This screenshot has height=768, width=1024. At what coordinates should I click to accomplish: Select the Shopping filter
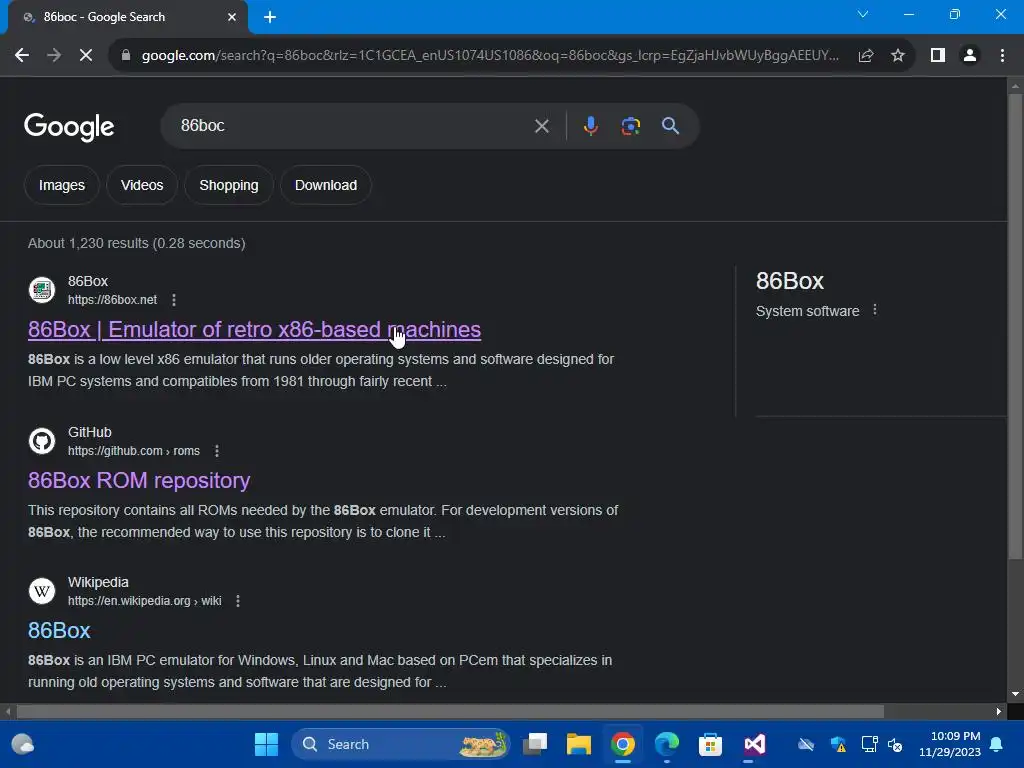point(229,185)
